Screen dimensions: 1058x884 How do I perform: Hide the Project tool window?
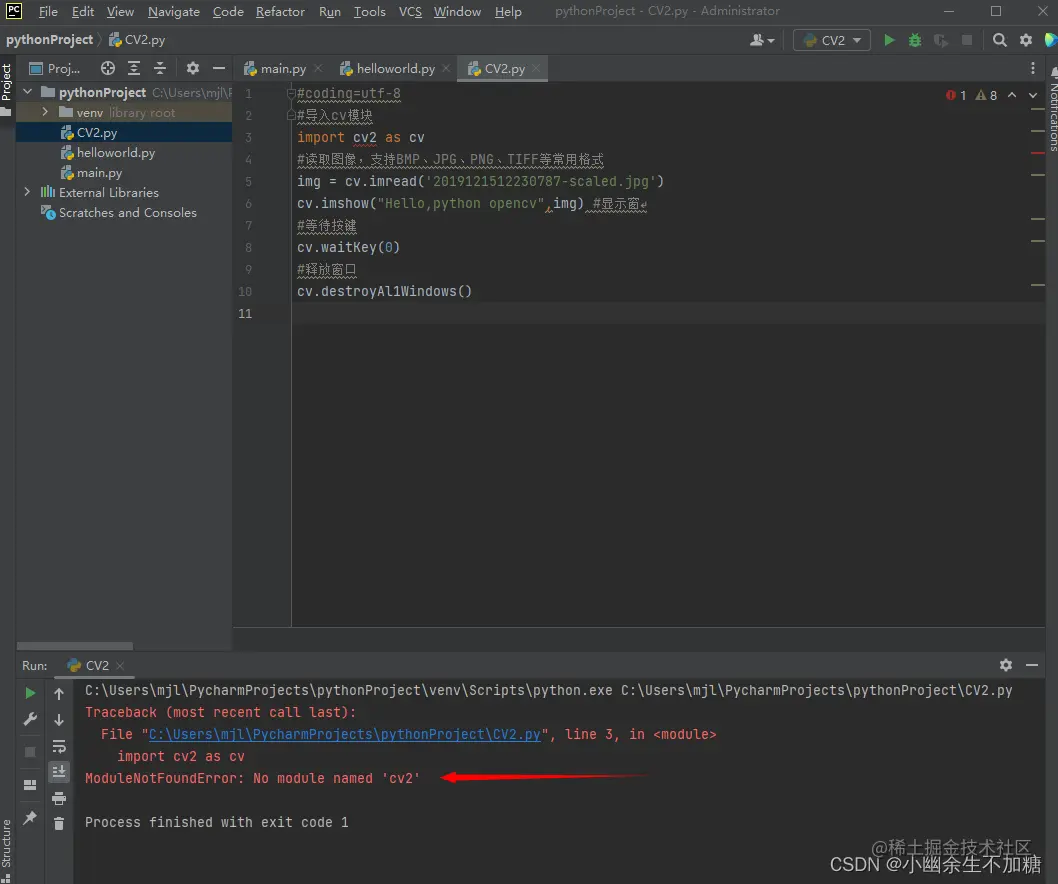[219, 68]
